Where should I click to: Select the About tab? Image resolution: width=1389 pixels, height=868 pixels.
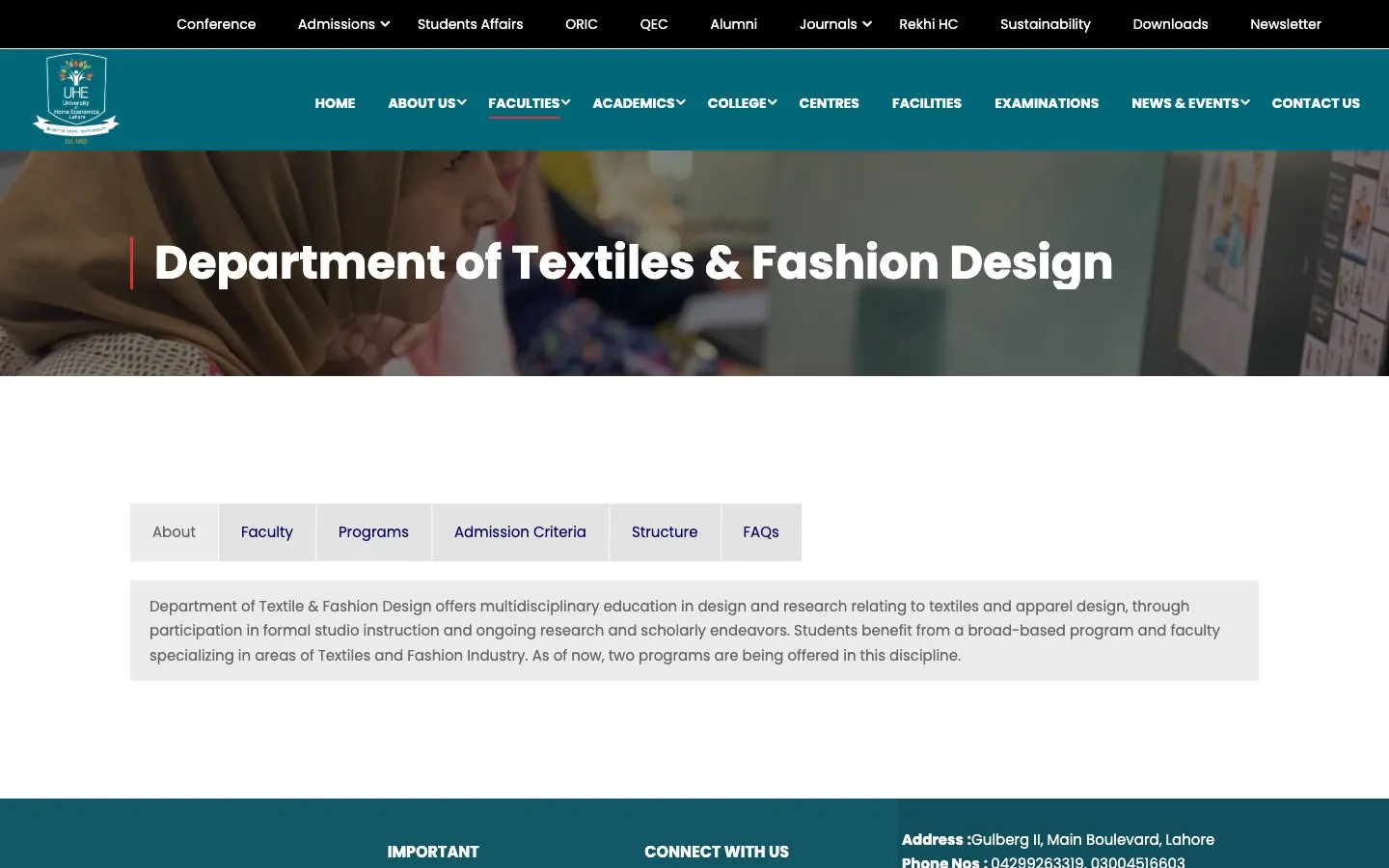(174, 532)
